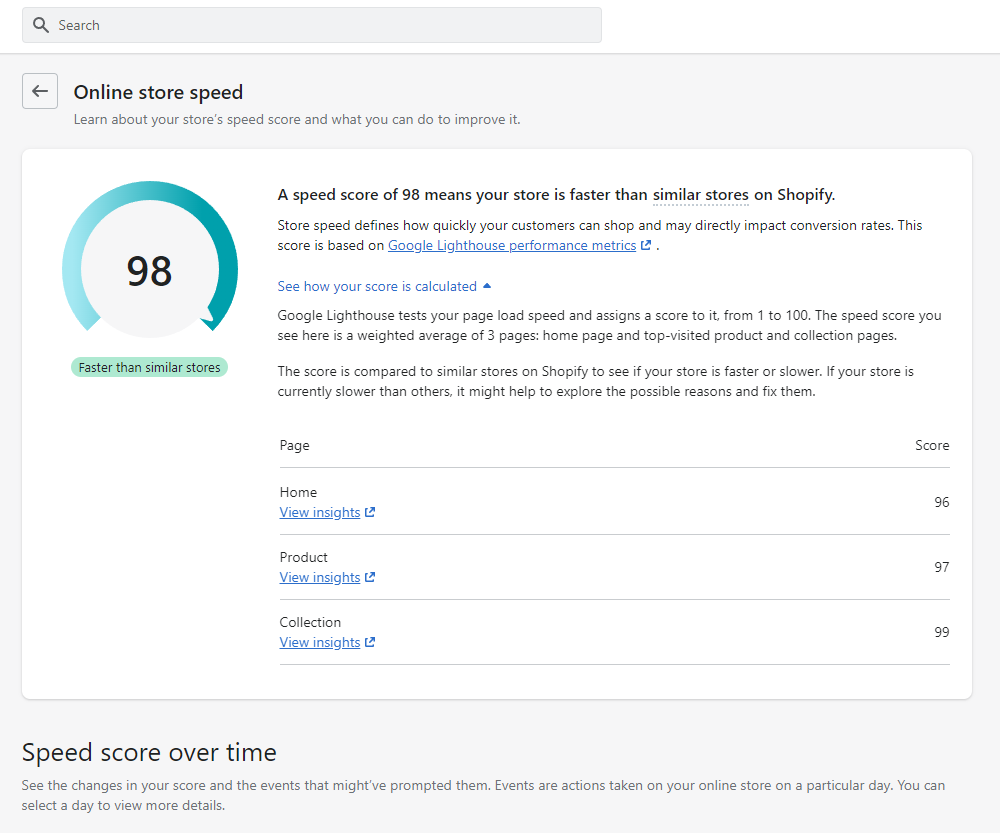Image resolution: width=1000 pixels, height=833 pixels.
Task: Click the upward caret beside score calculation text
Action: [487, 285]
